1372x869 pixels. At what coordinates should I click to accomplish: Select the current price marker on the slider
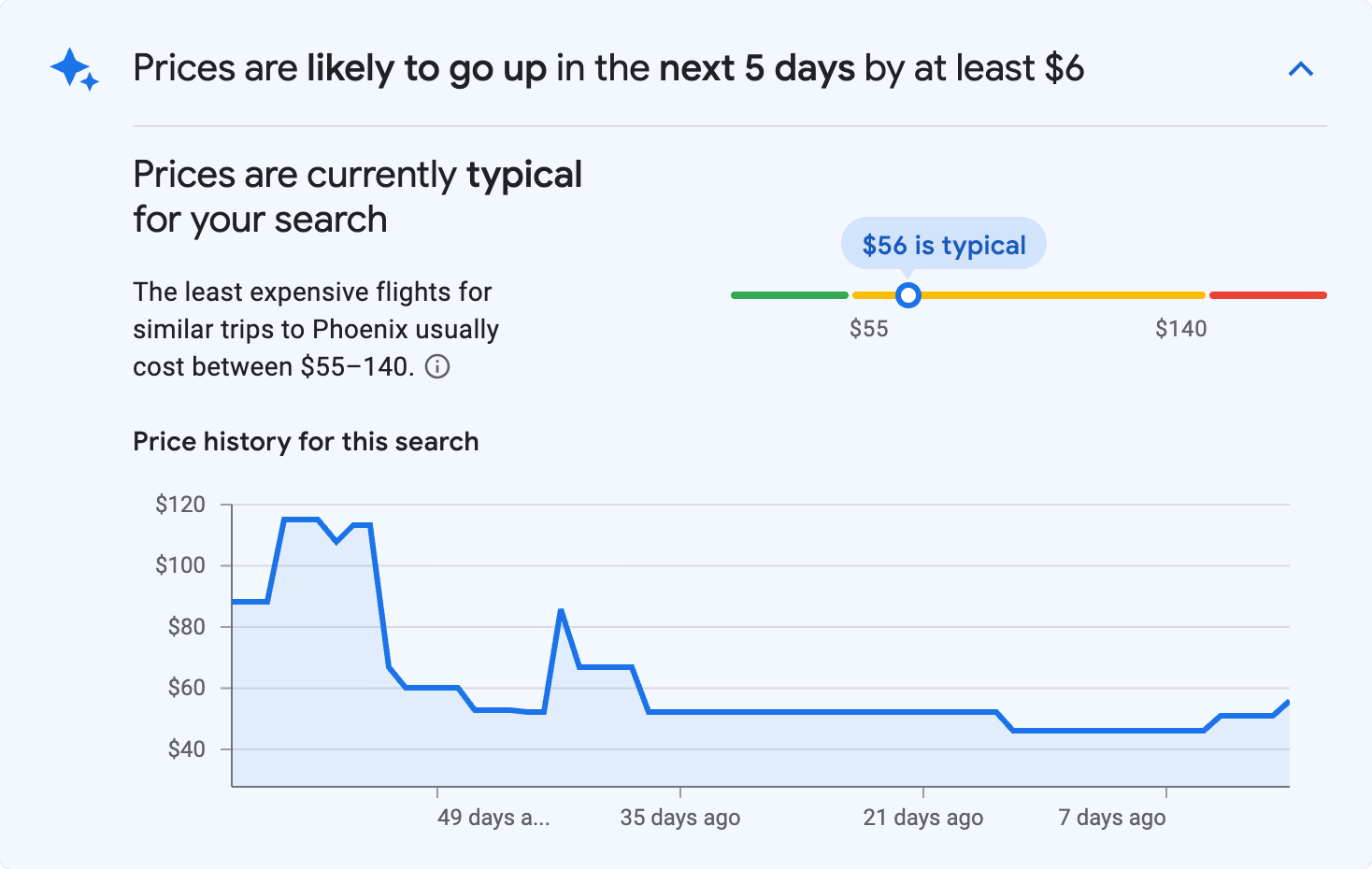click(908, 295)
